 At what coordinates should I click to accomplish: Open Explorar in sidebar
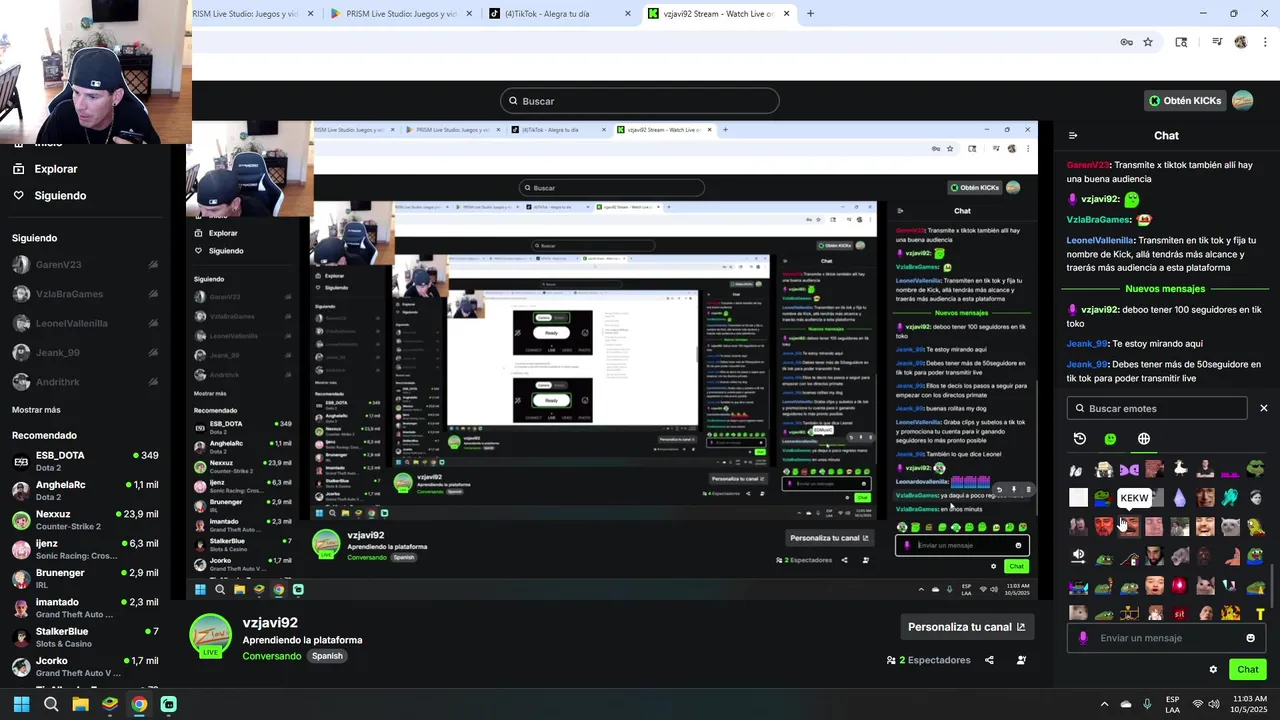point(56,169)
